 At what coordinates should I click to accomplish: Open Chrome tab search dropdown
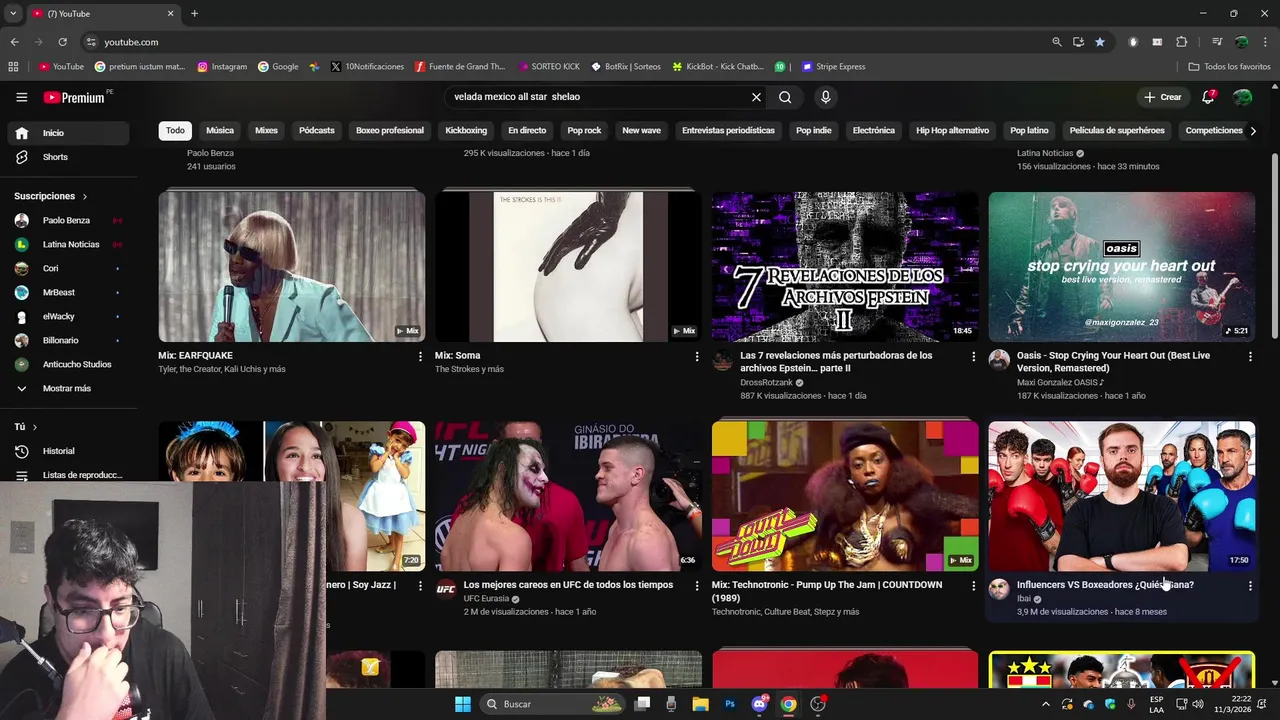13,14
